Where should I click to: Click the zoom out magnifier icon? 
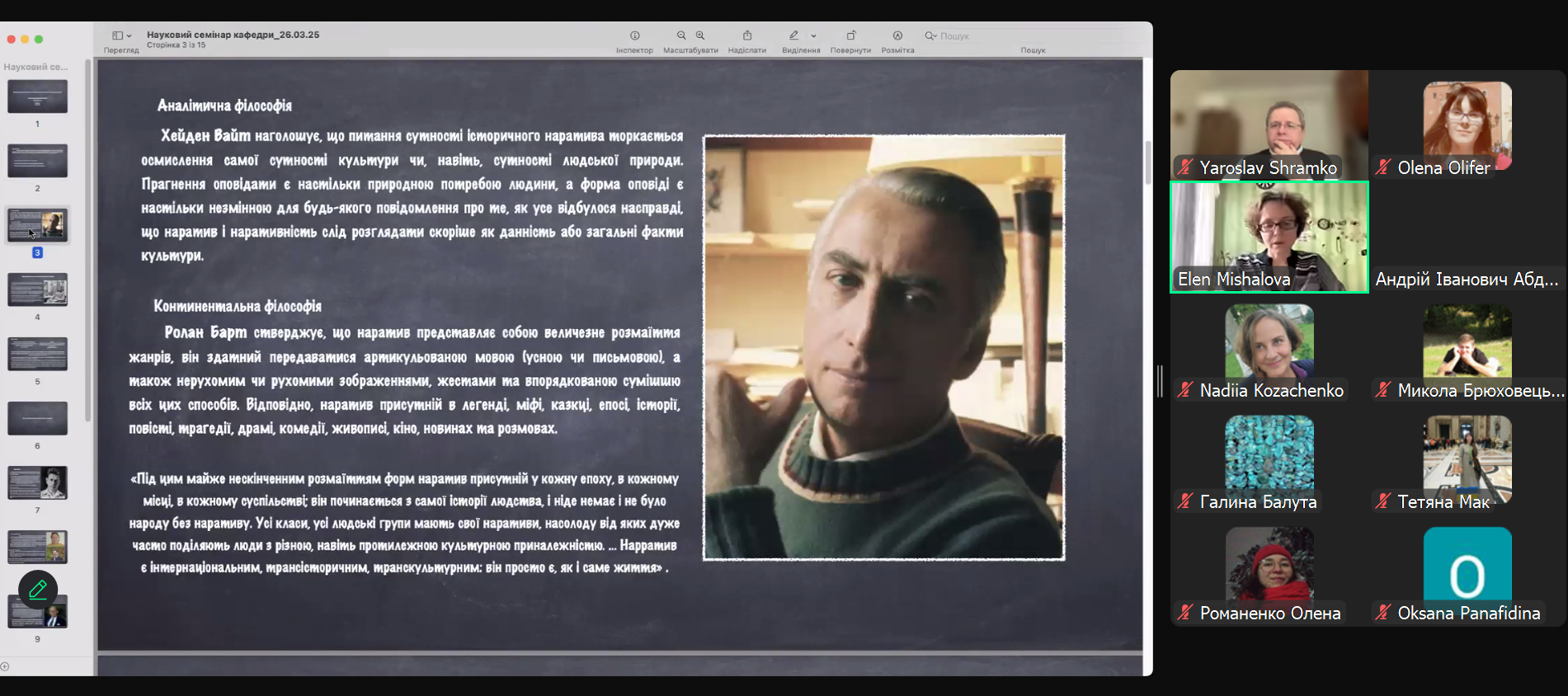(x=681, y=35)
